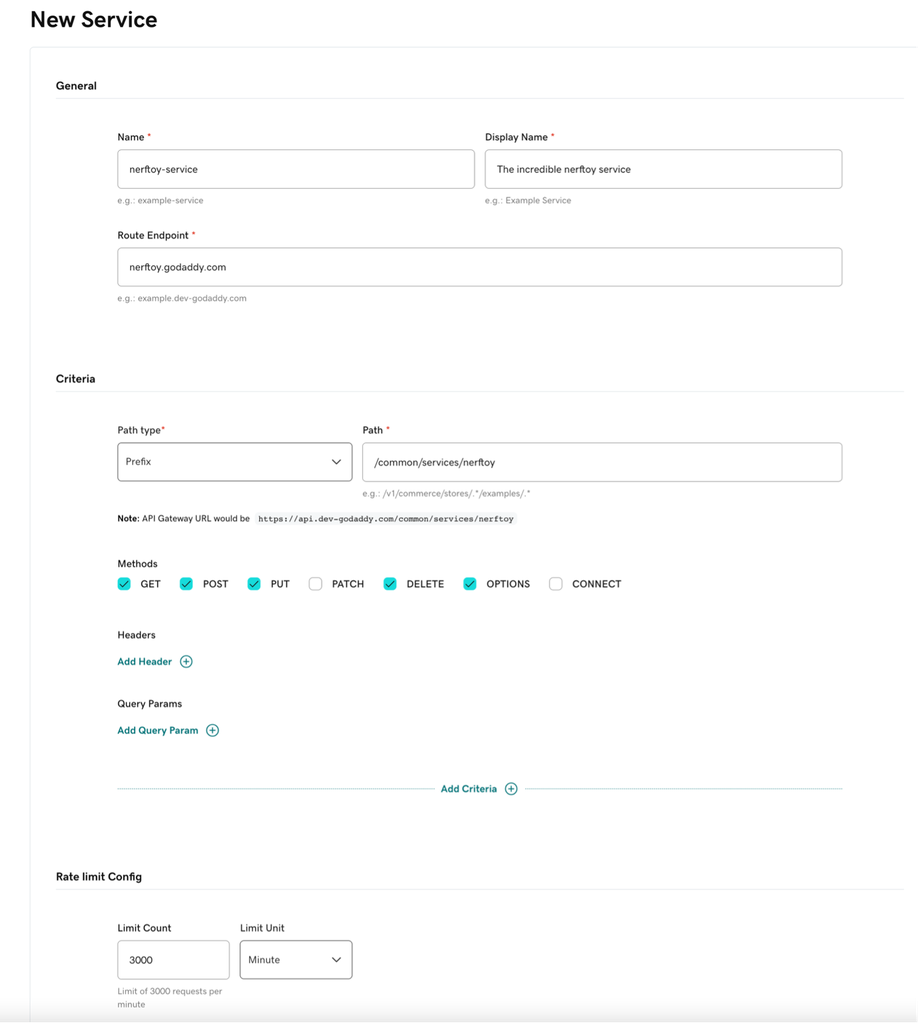Enable the PATCH method checkbox
The height and width of the screenshot is (1024, 920).
coord(315,584)
